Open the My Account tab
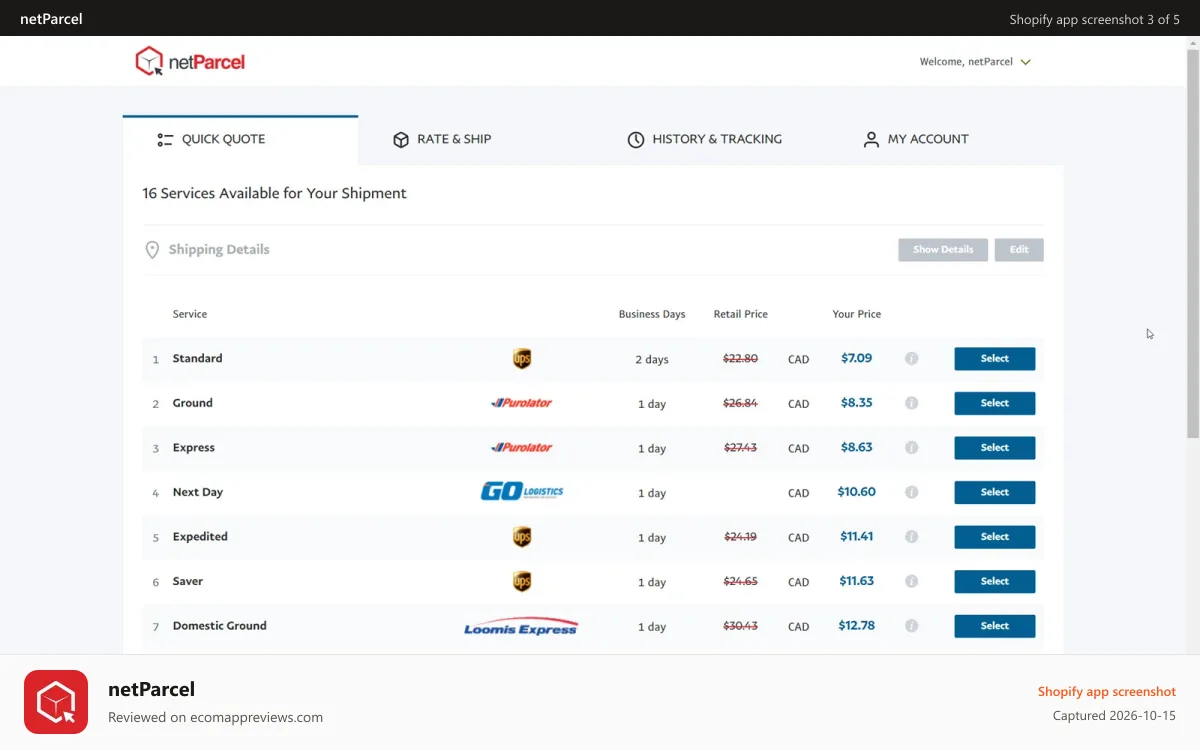The height and width of the screenshot is (750, 1200). point(916,140)
